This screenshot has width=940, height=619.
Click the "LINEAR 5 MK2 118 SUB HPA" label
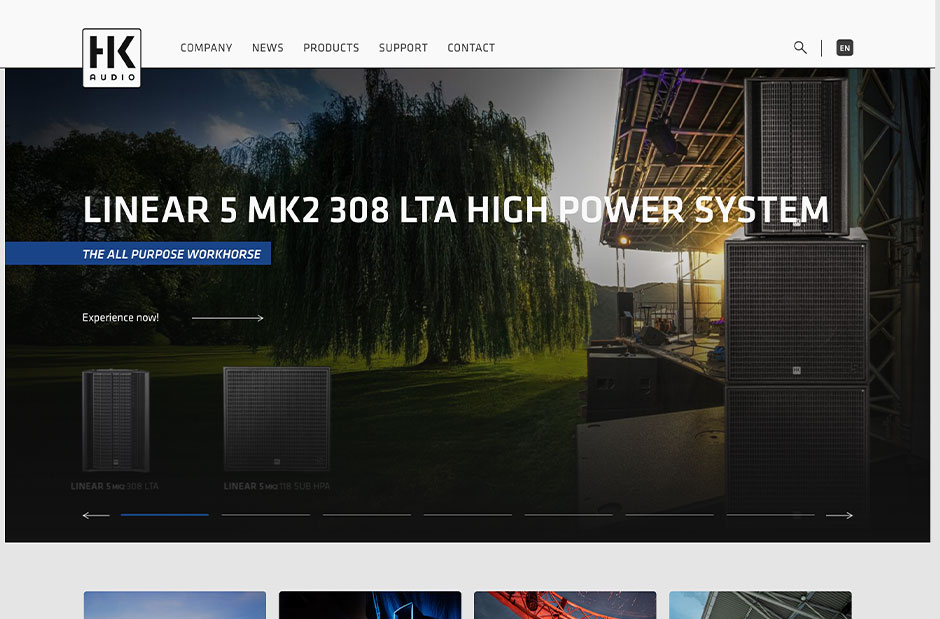click(x=277, y=486)
